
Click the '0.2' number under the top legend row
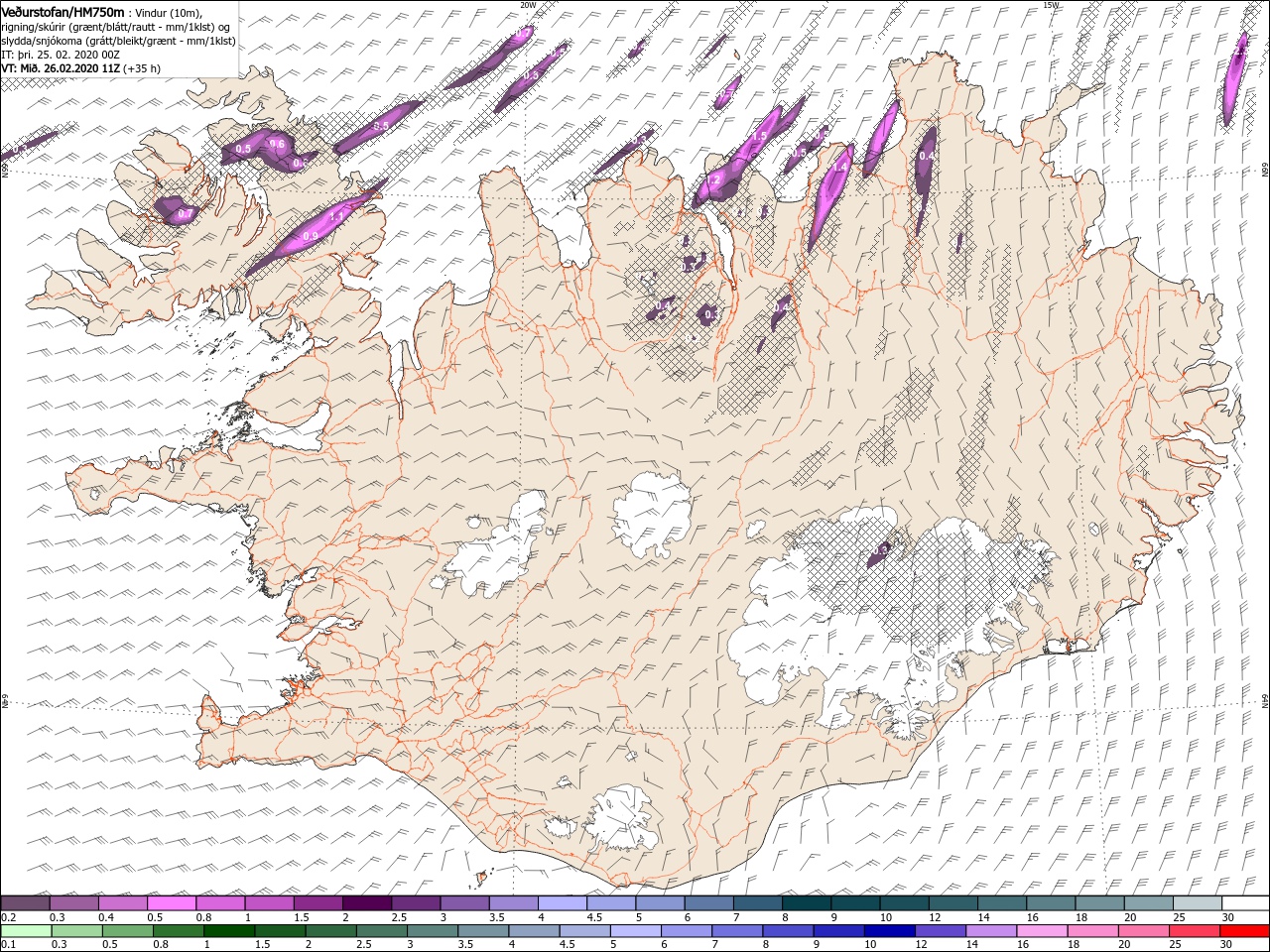(x=8, y=917)
